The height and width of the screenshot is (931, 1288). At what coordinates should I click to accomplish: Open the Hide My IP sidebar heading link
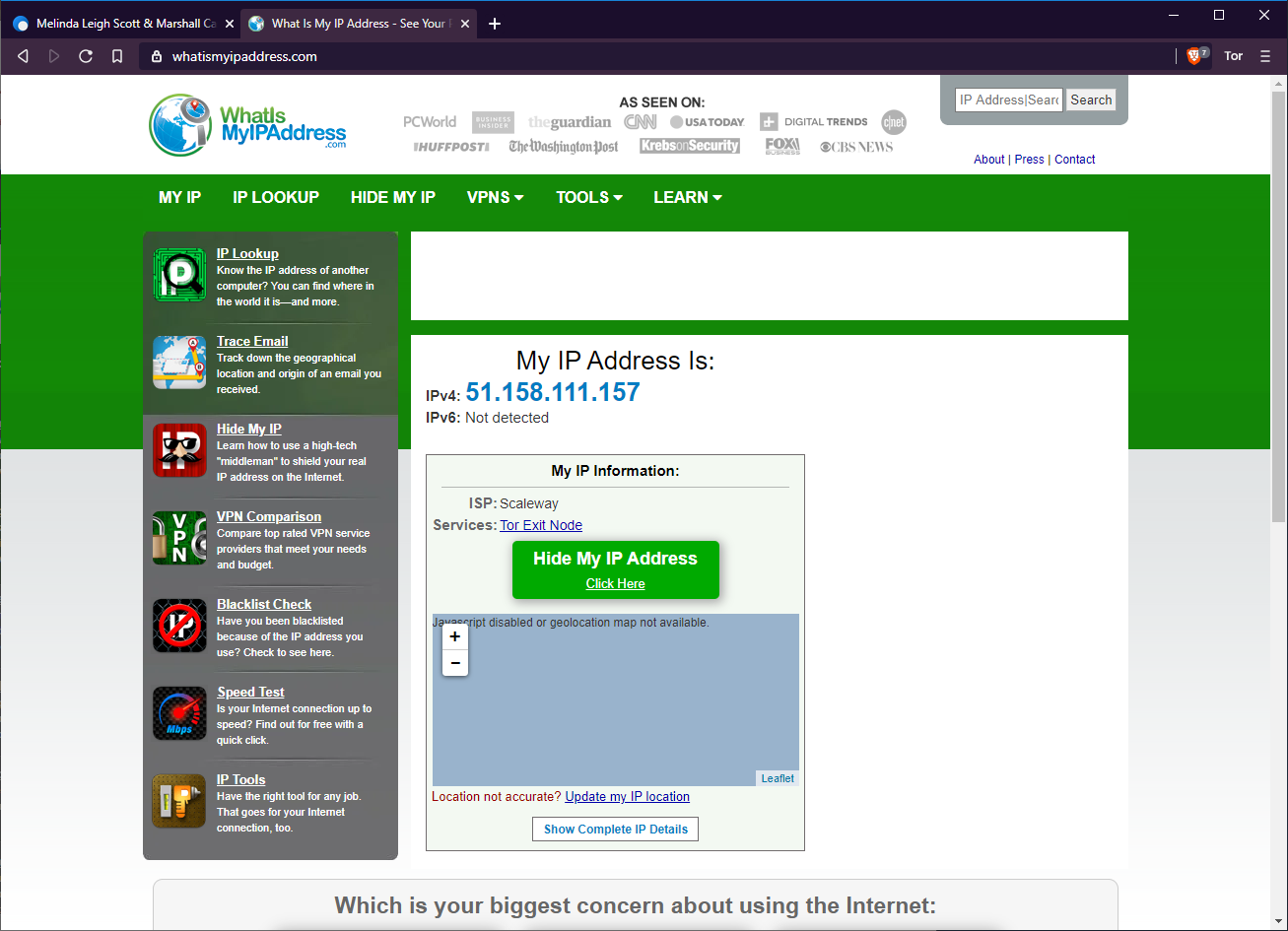click(x=249, y=429)
